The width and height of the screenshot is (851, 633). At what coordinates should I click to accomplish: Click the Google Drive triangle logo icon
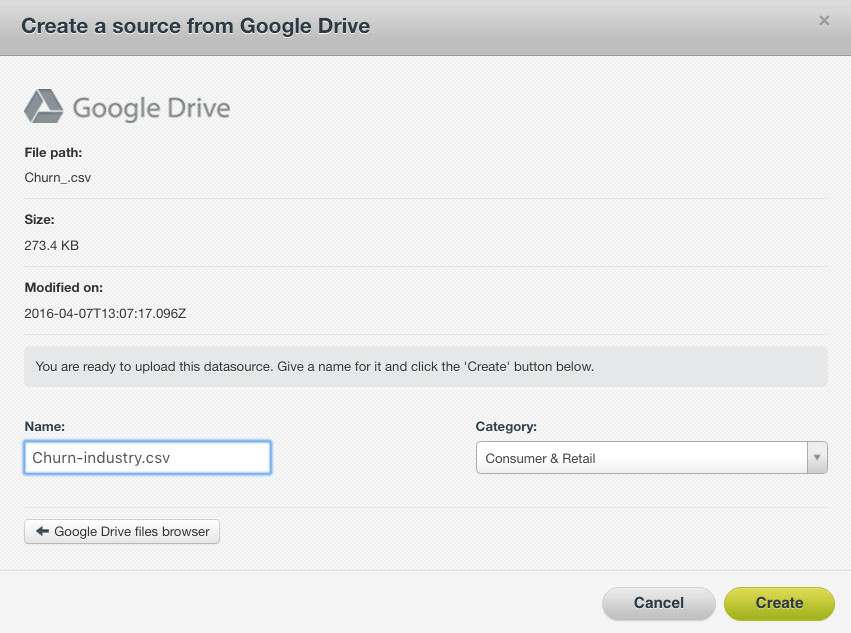[x=44, y=106]
